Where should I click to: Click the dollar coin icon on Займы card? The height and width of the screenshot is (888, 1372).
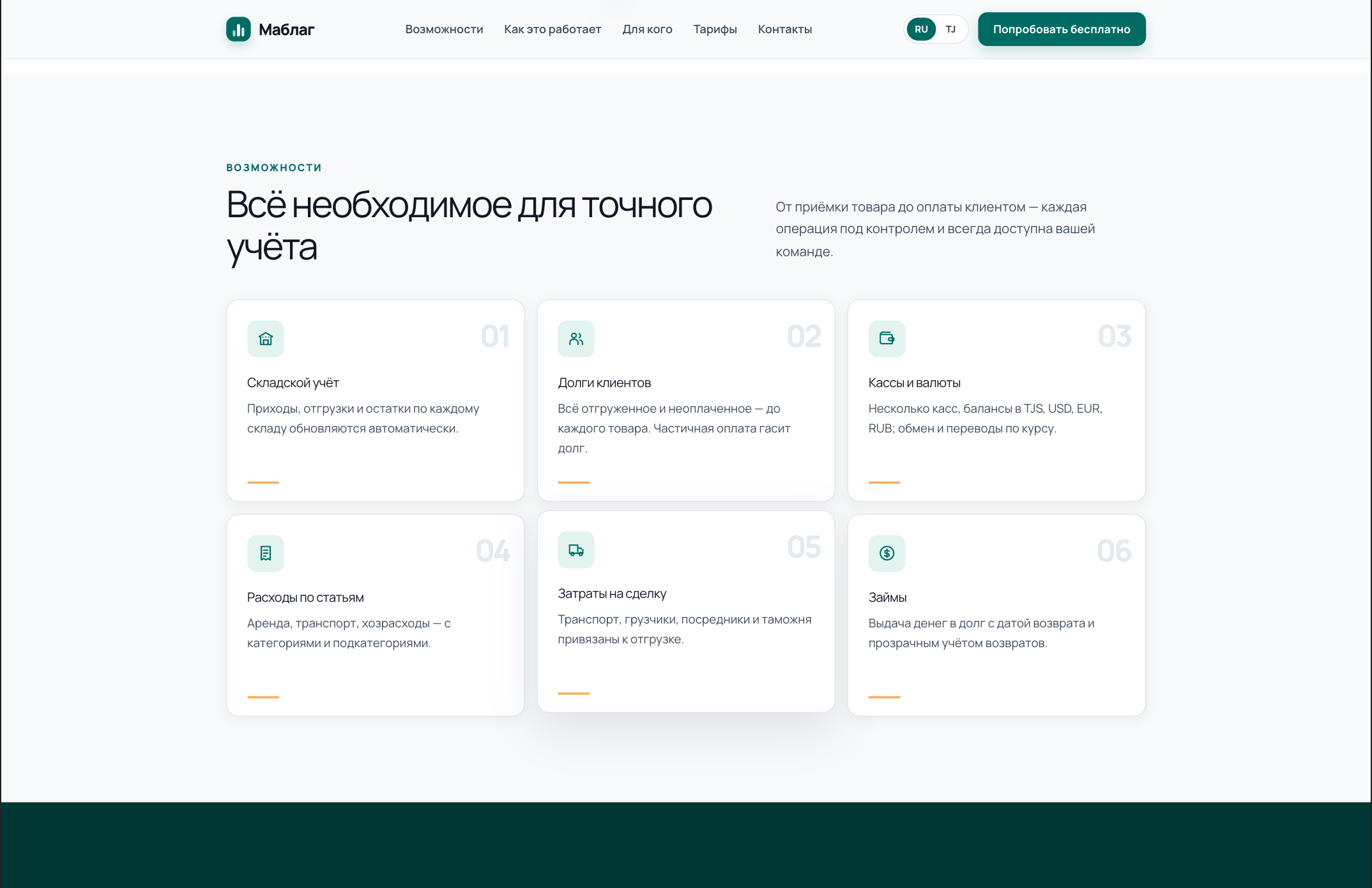(887, 553)
